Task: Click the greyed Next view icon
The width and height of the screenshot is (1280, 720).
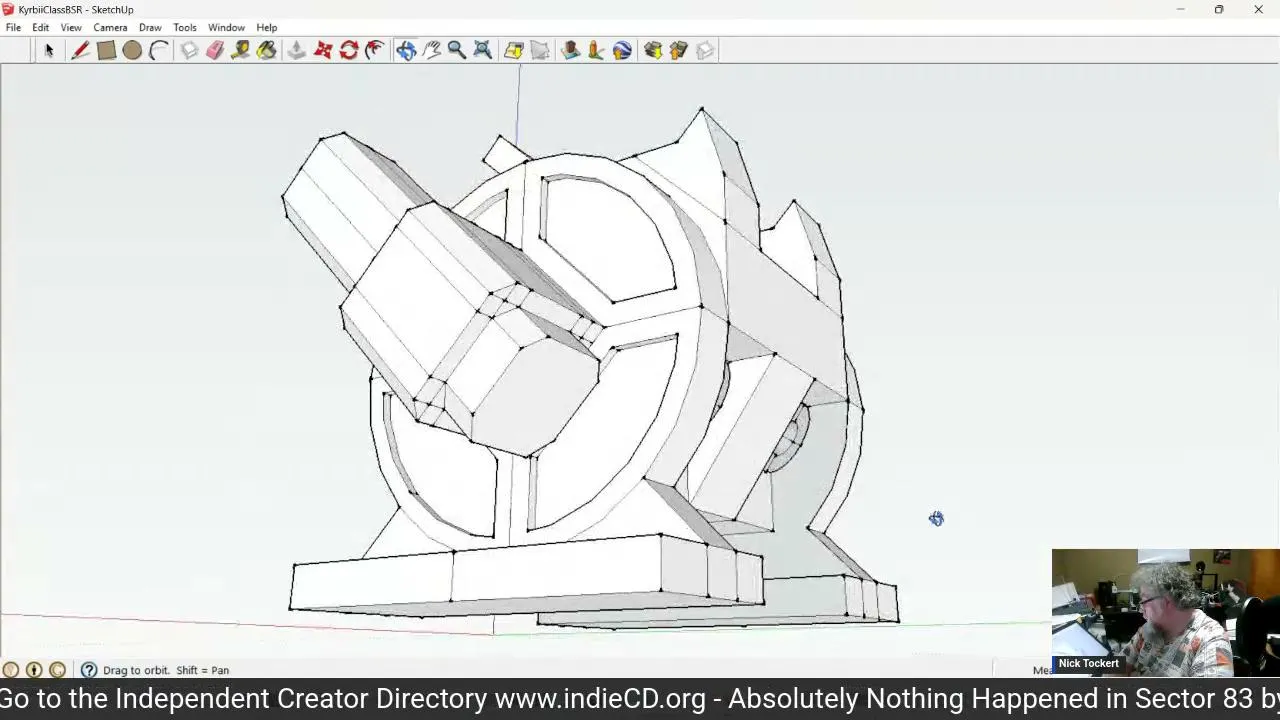Action: (x=540, y=50)
